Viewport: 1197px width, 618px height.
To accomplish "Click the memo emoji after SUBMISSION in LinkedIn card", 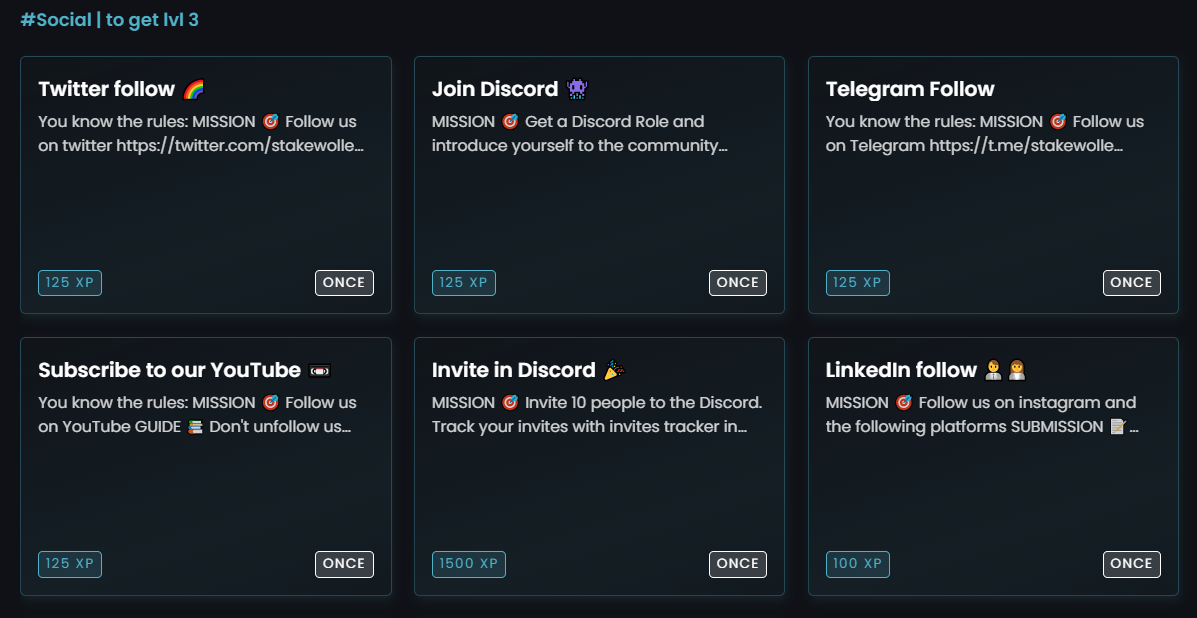I will pos(1118,426).
